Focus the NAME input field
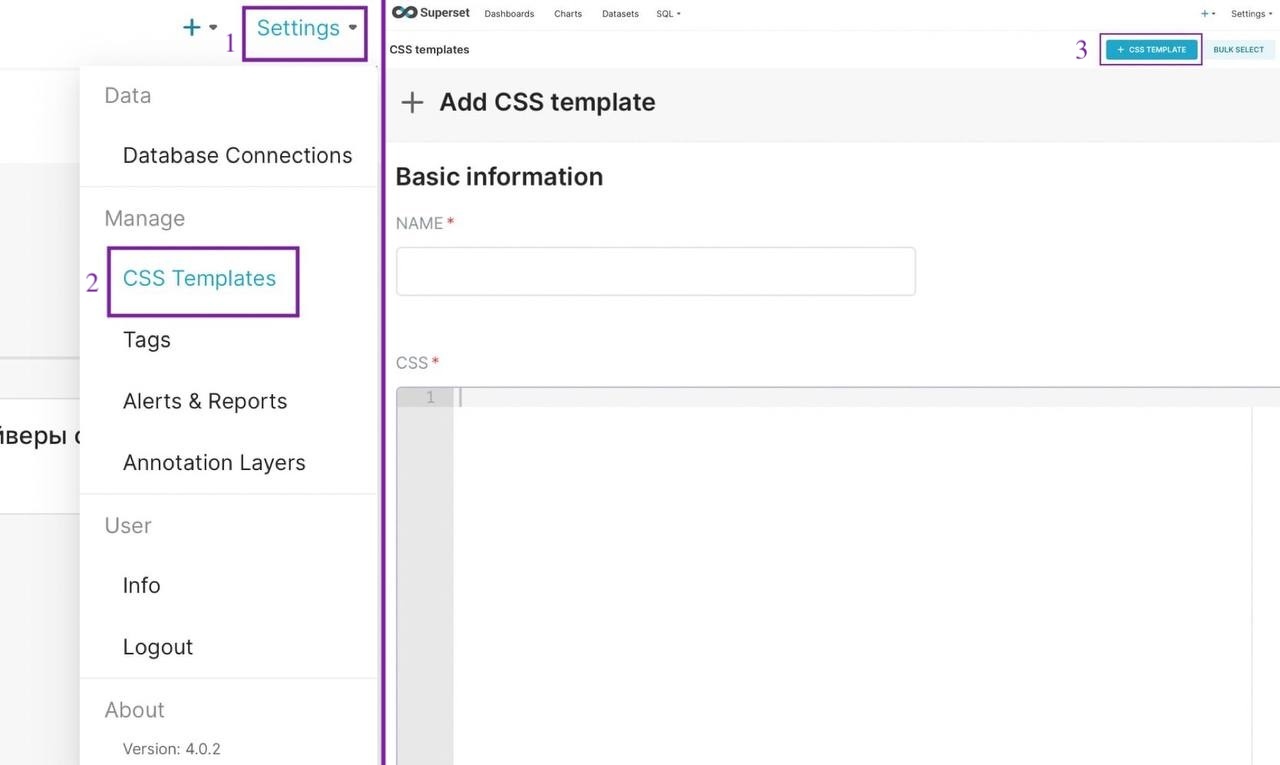Image resolution: width=1280 pixels, height=765 pixels. point(655,271)
